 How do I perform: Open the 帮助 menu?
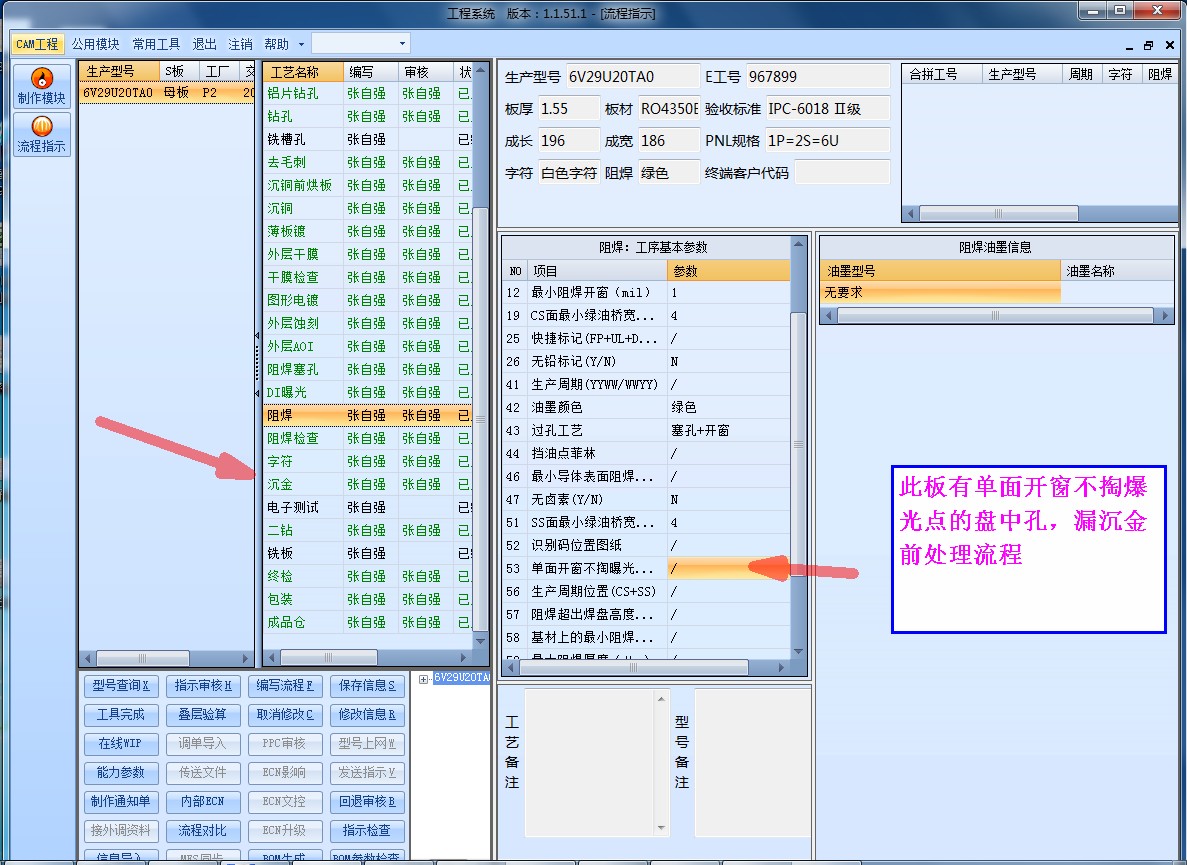point(276,44)
